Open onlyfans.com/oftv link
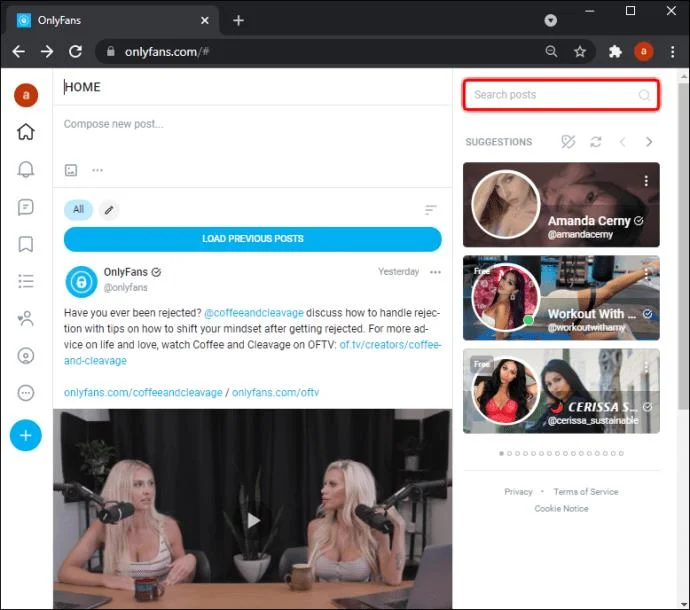 pyautogui.click(x=275, y=393)
